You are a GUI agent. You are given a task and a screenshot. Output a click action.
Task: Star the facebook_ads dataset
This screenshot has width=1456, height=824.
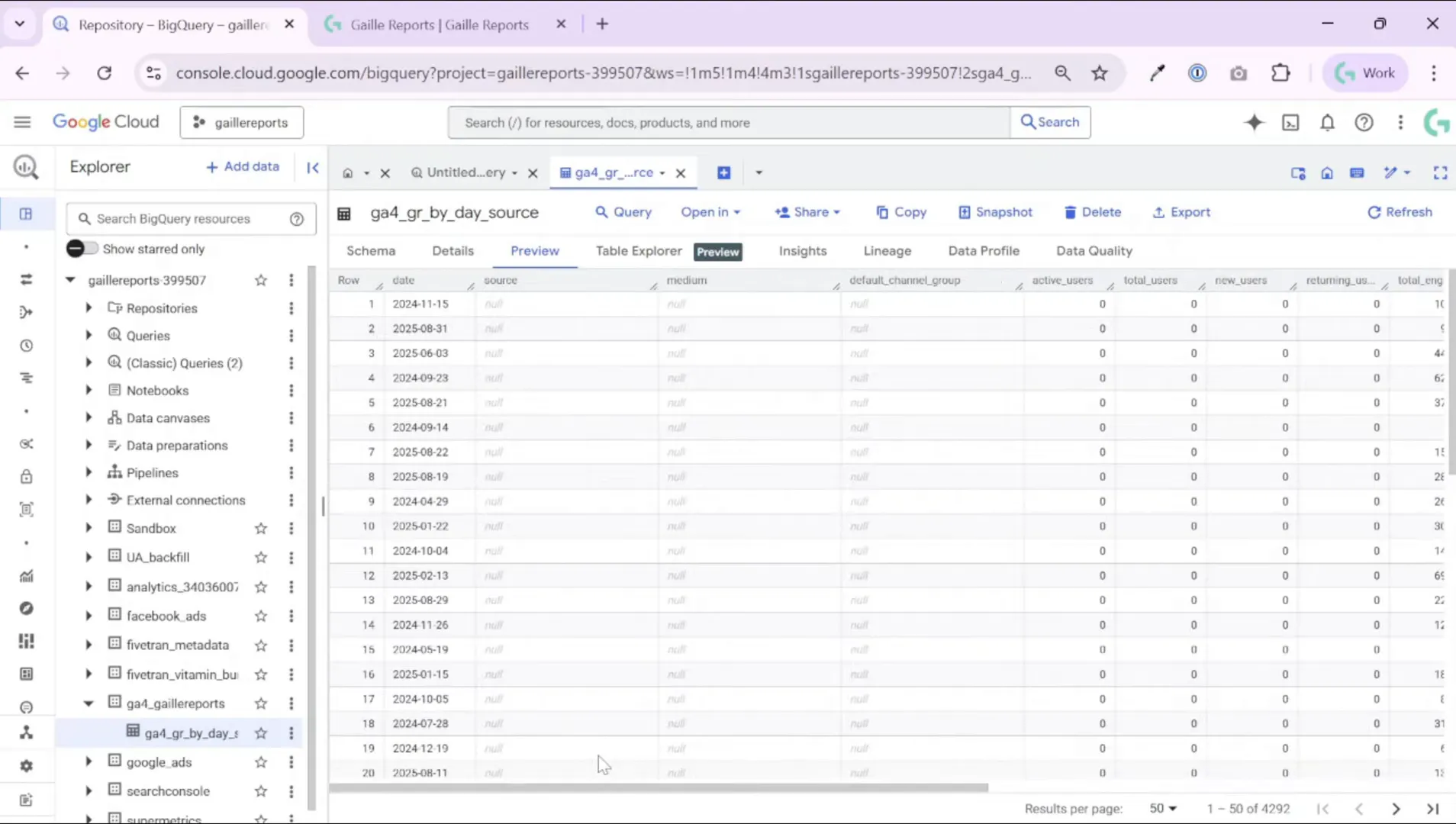[x=260, y=616]
